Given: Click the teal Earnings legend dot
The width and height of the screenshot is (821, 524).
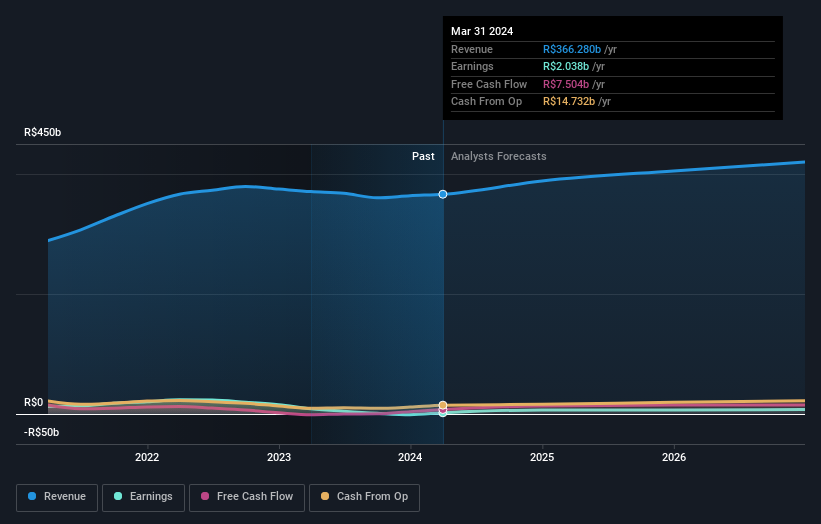Looking at the screenshot, I should [118, 496].
